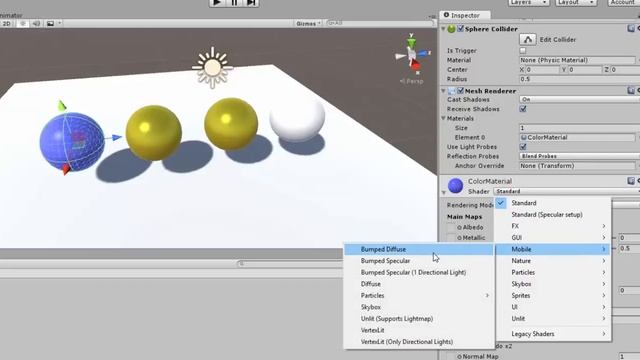Open the Nature shader submenu
This screenshot has width=640, height=360.
[x=553, y=261]
